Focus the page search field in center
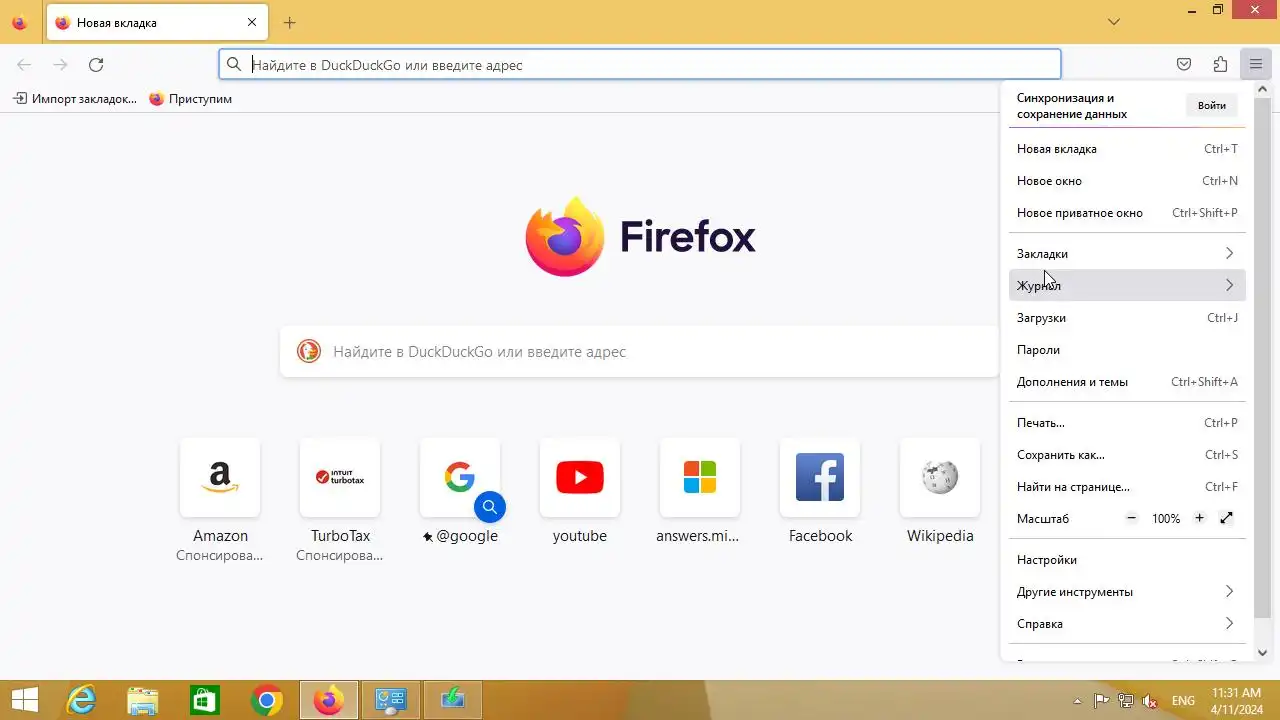This screenshot has height=720, width=1280. pyautogui.click(x=640, y=351)
